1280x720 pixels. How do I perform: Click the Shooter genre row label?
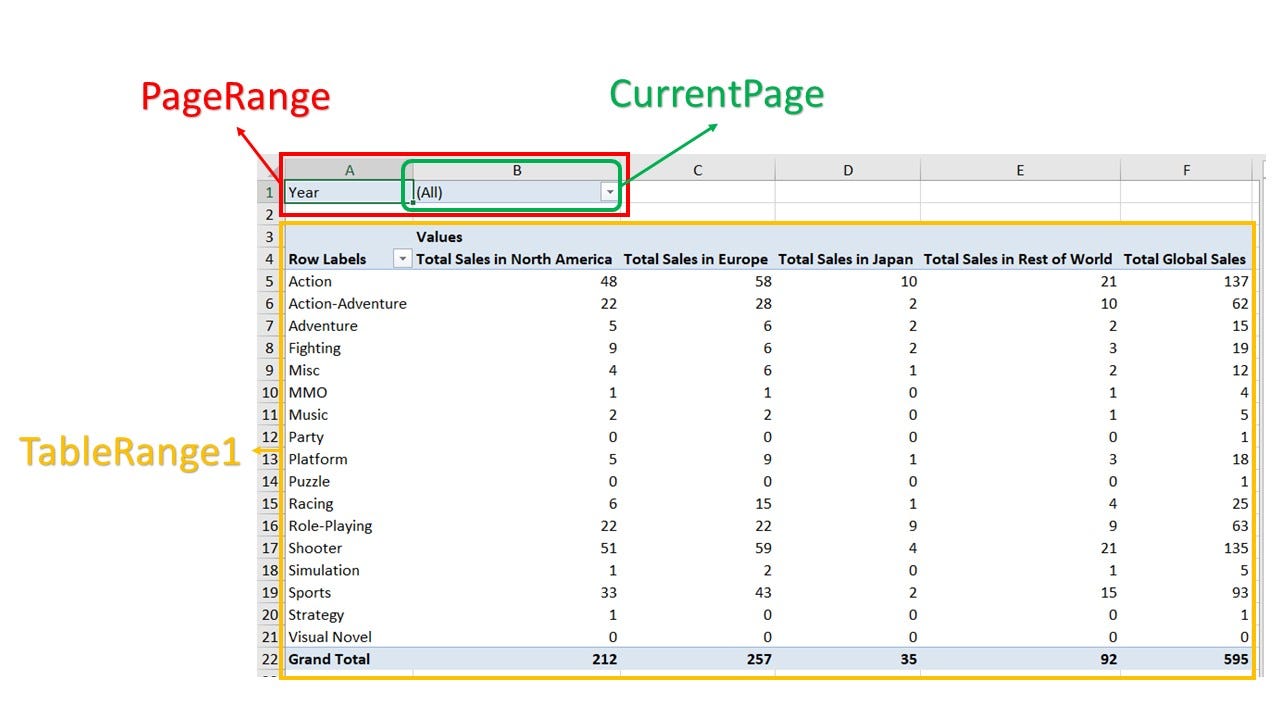click(x=315, y=547)
